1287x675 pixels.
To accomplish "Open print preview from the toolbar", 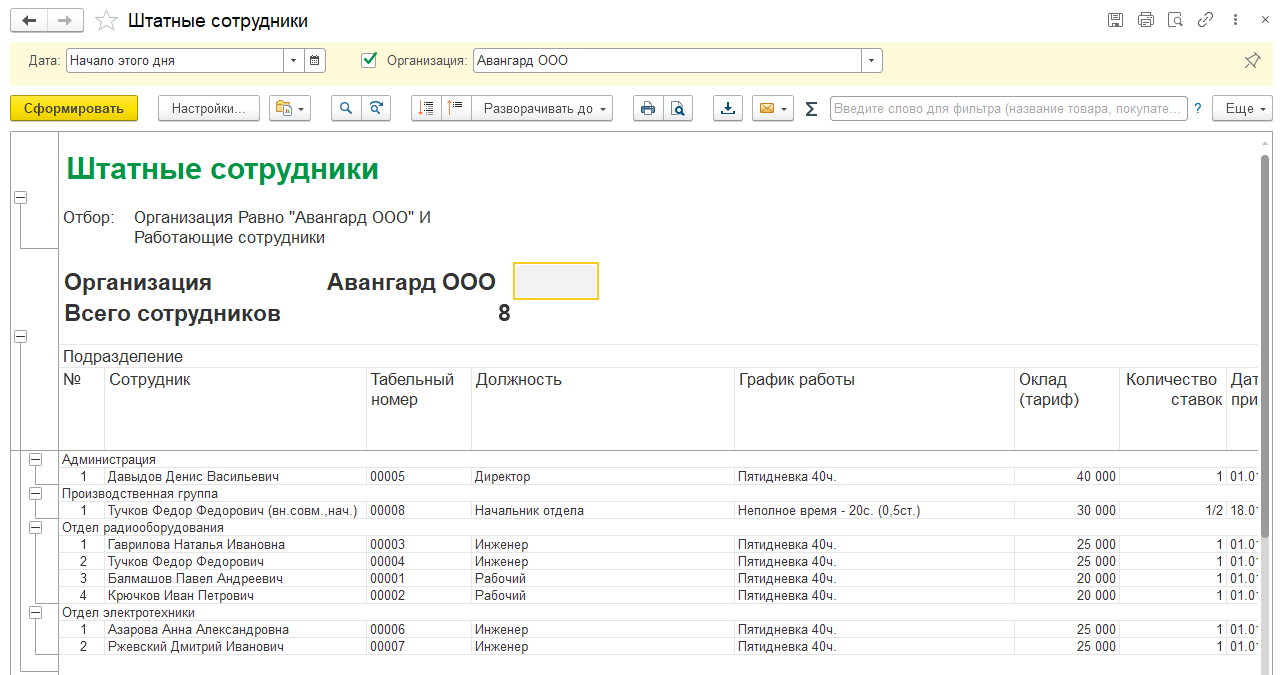I will pyautogui.click(x=678, y=108).
